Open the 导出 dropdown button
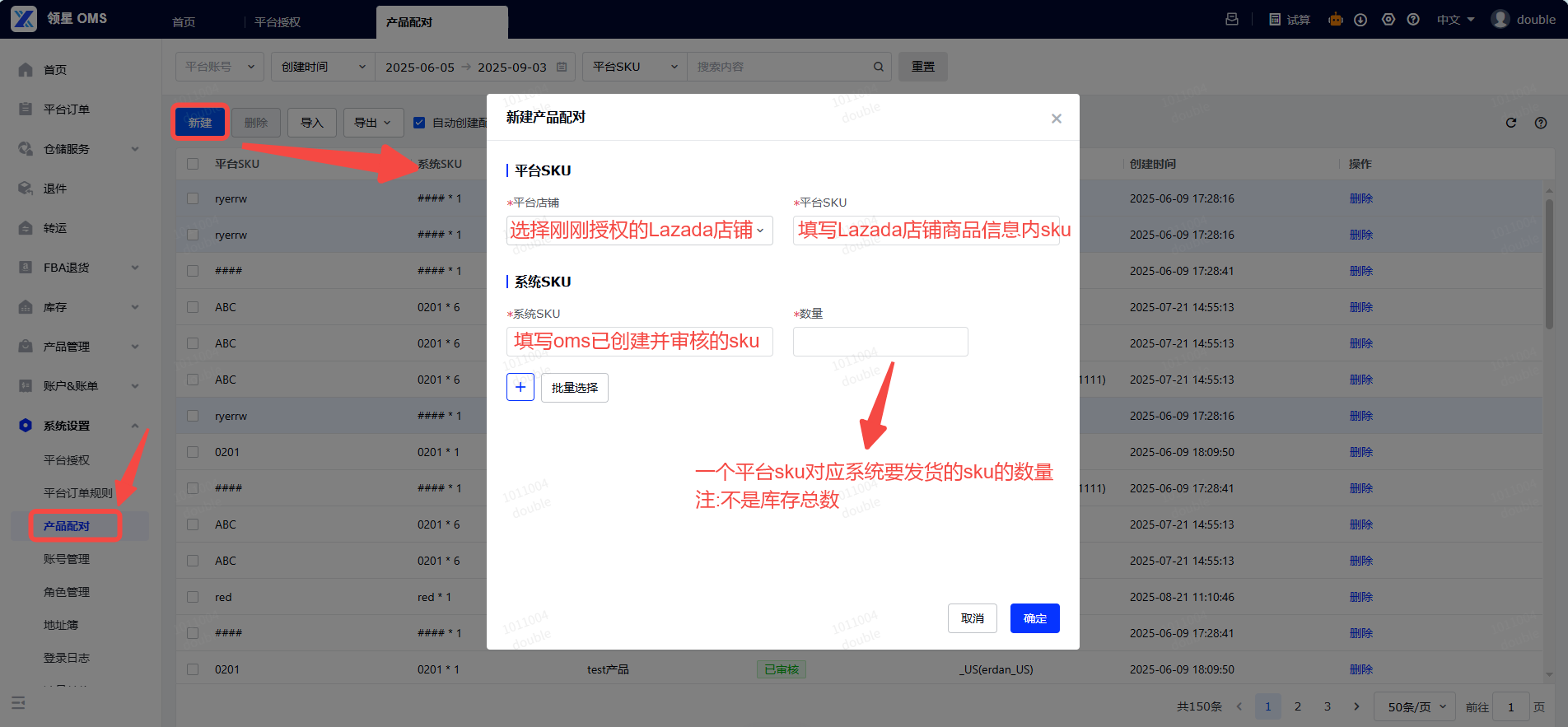The height and width of the screenshot is (727, 1568). pyautogui.click(x=373, y=123)
